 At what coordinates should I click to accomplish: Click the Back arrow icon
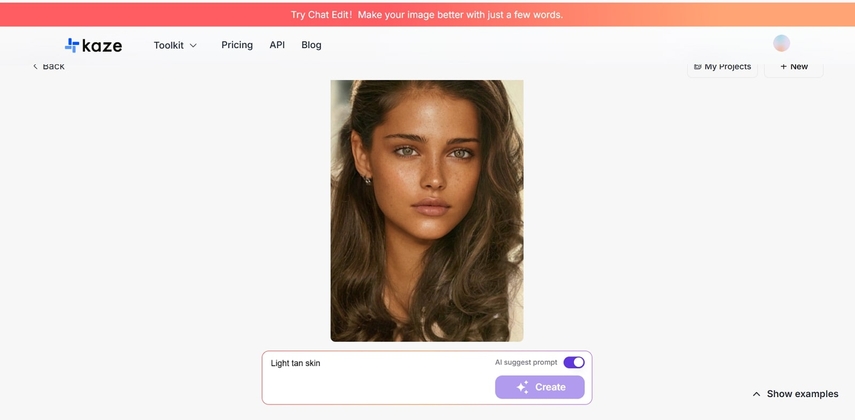[x=35, y=66]
